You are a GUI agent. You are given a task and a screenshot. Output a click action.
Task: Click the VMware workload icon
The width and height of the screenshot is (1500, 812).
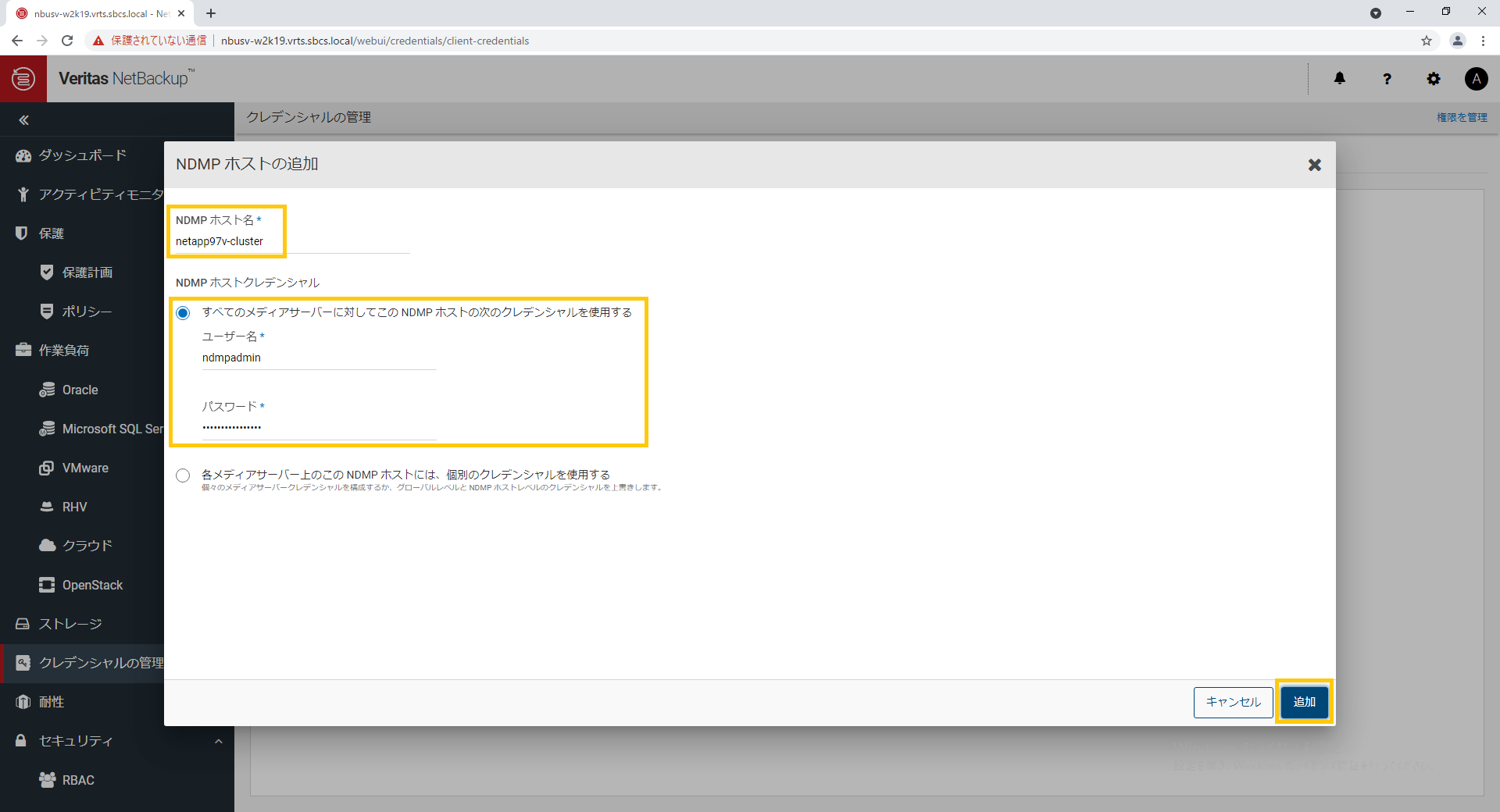[46, 468]
